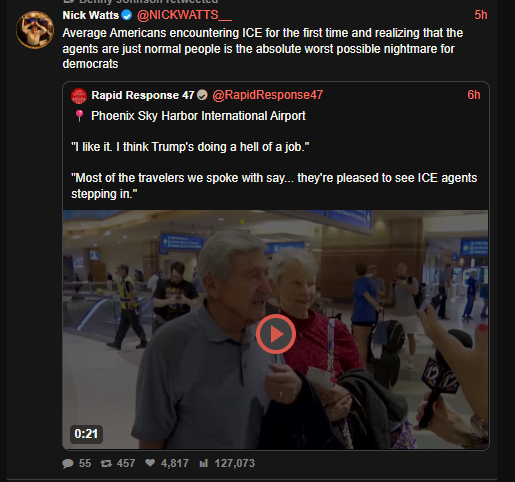Open the @NICKWATTS__ handle link
The width and height of the screenshot is (515, 482).
[x=184, y=15]
